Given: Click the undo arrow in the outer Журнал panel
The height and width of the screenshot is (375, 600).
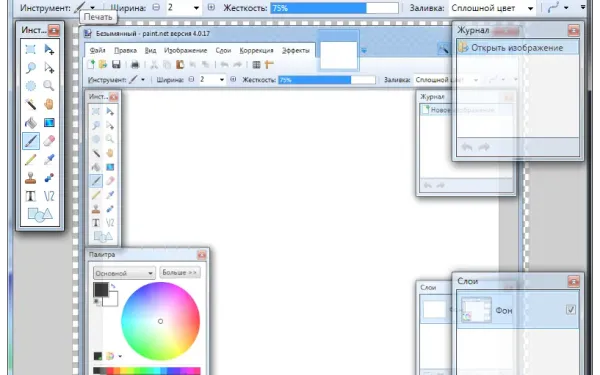Looking at the screenshot, I should pos(467,147).
